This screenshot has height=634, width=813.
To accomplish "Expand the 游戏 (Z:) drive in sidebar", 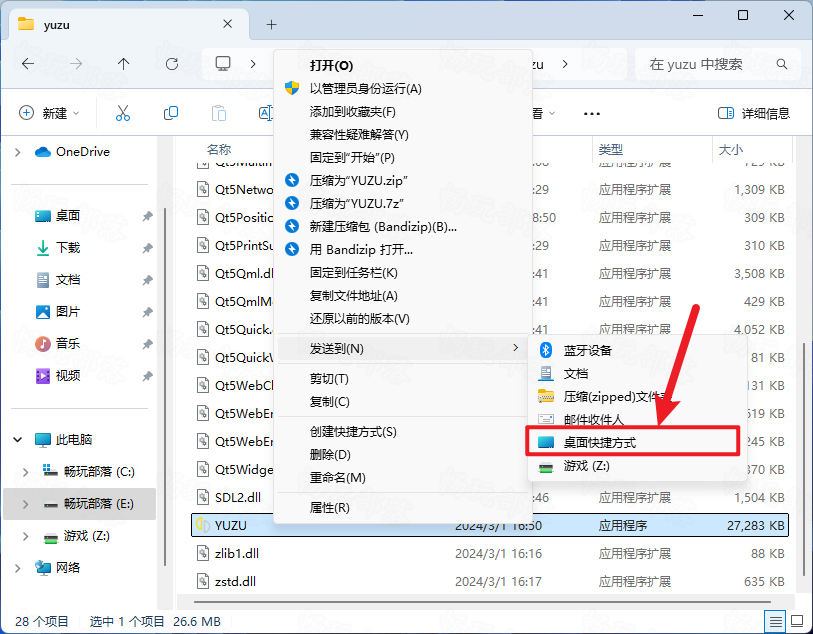I will pyautogui.click(x=25, y=536).
